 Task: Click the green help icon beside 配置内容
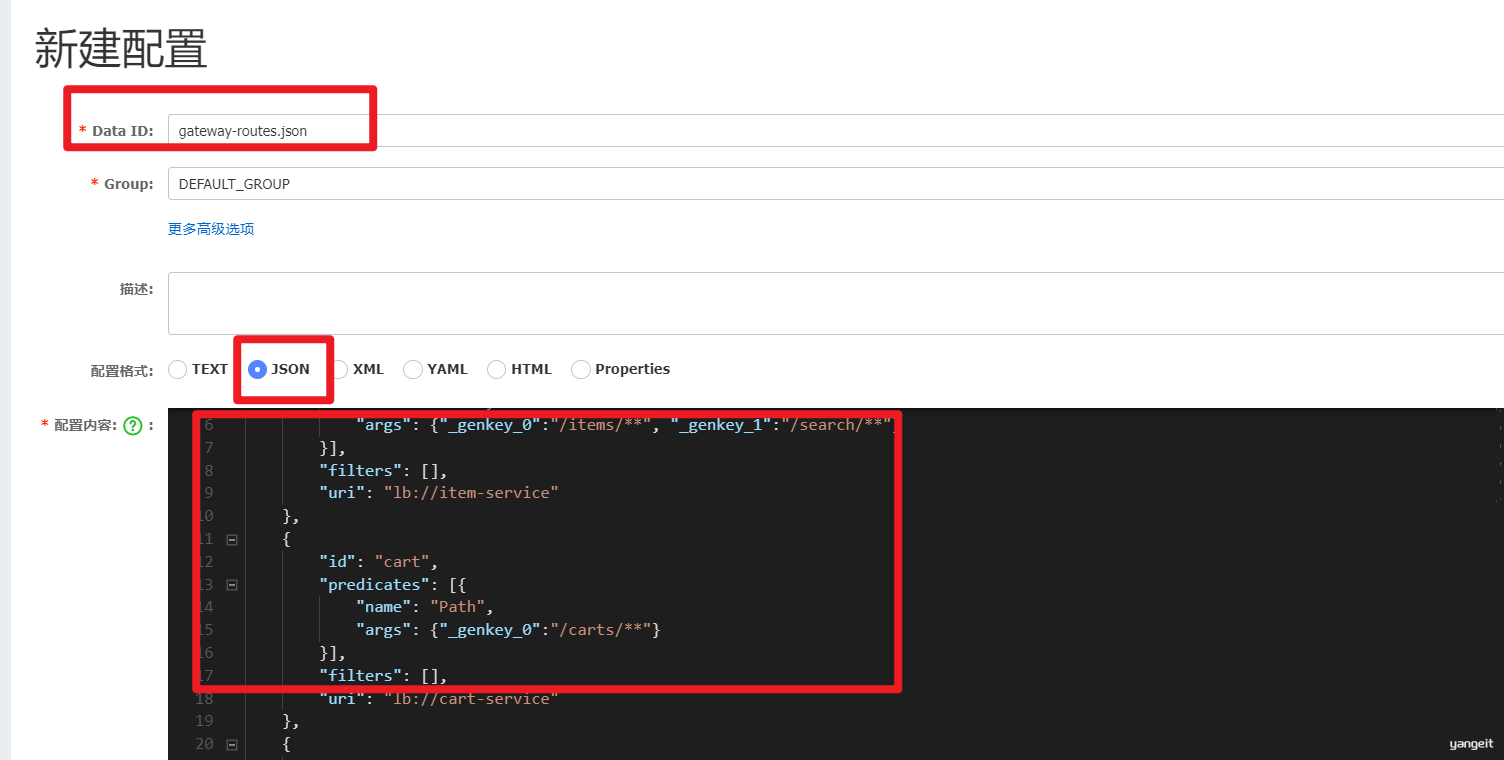(133, 426)
